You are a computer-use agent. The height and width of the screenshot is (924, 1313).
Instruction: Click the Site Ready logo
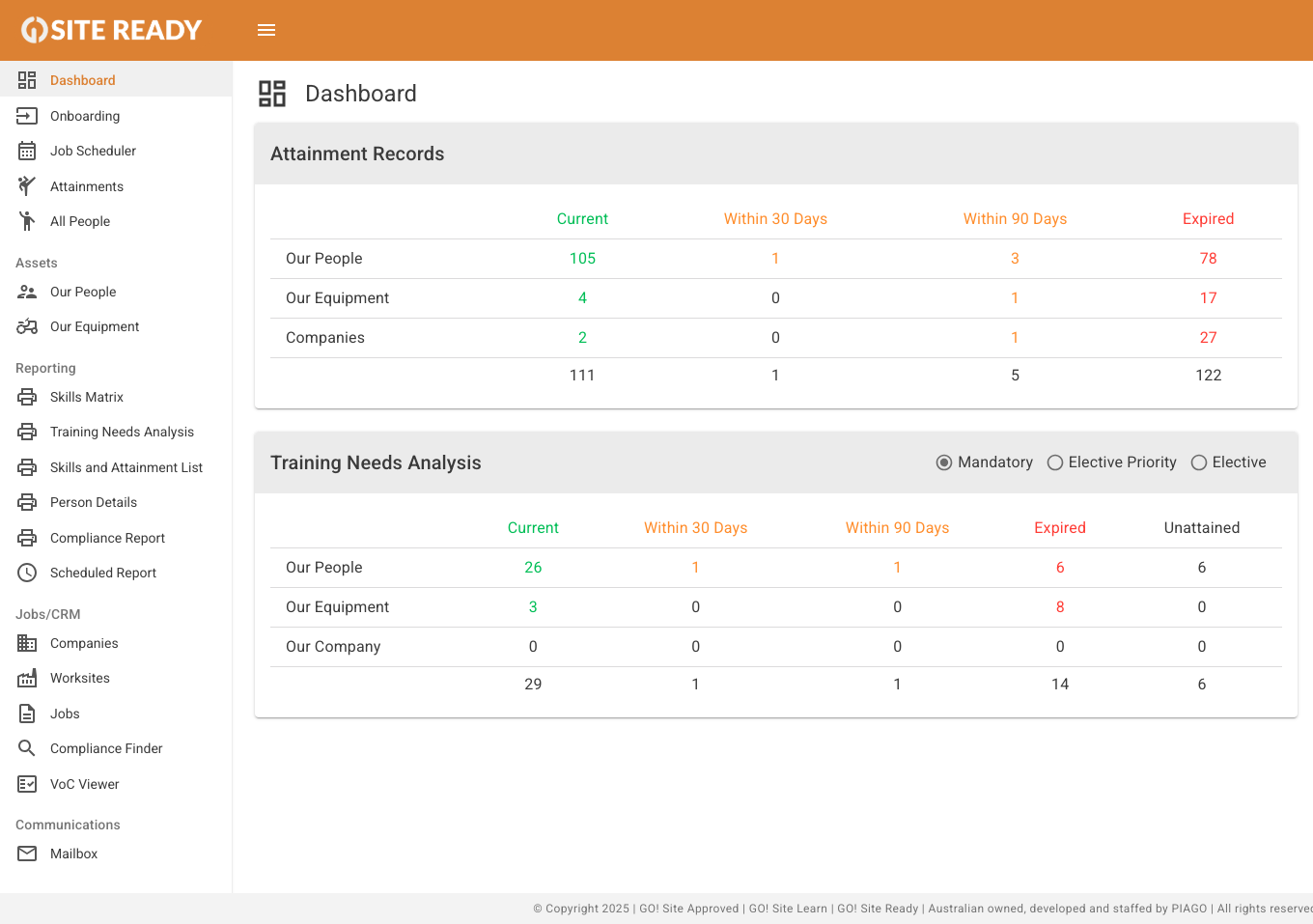click(x=112, y=30)
